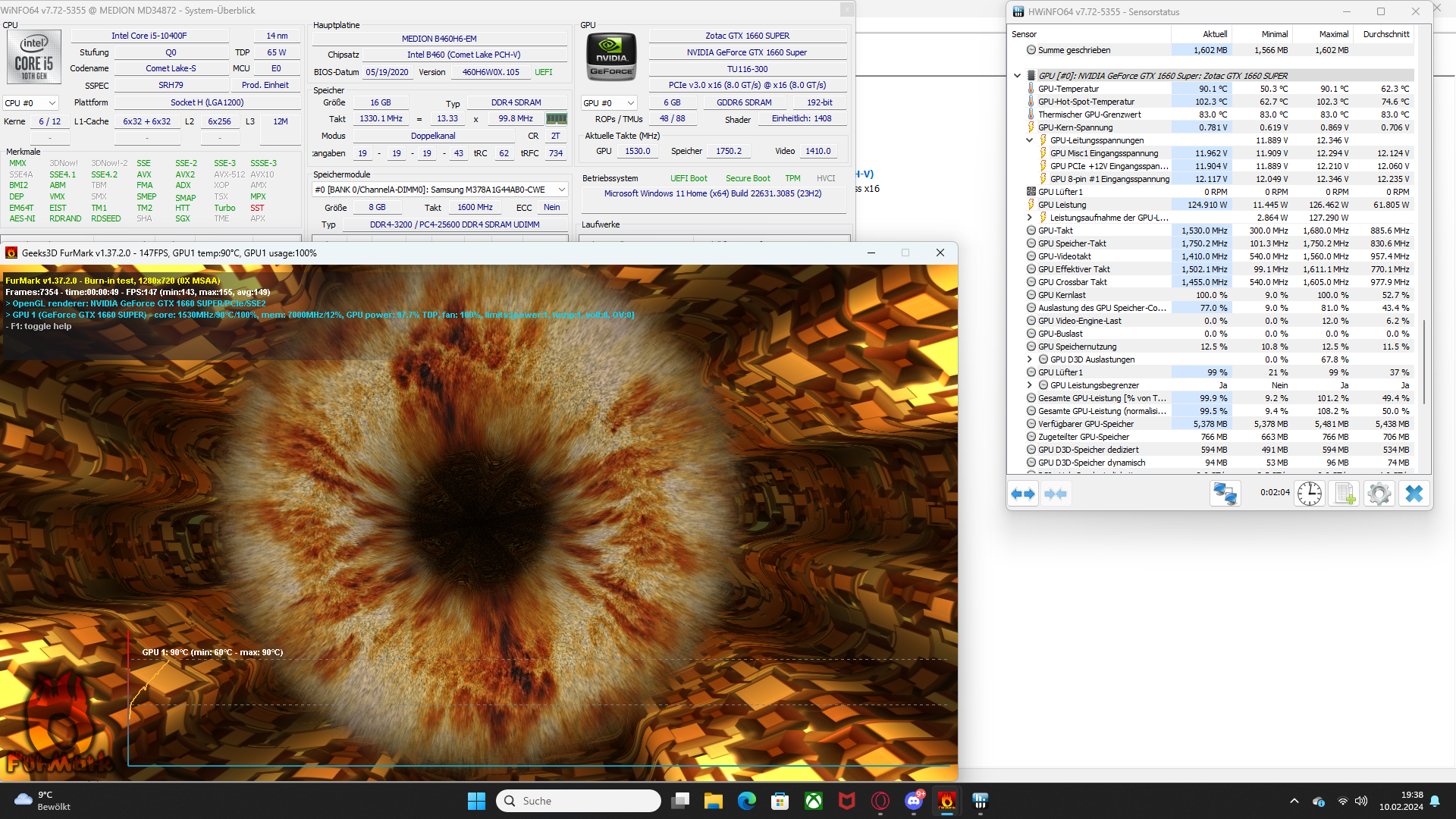Collapse the GPU-Leistungsspannungen tree node
This screenshot has width=1456, height=819.
[x=1029, y=140]
